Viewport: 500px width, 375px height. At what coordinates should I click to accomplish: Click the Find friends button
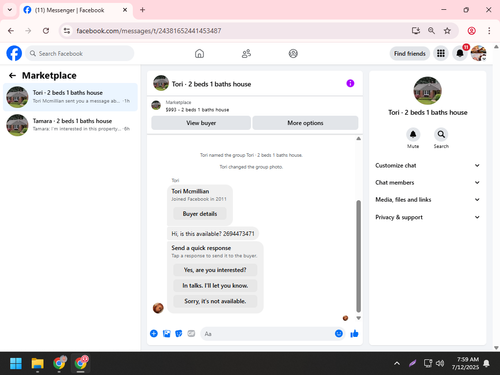[x=410, y=53]
